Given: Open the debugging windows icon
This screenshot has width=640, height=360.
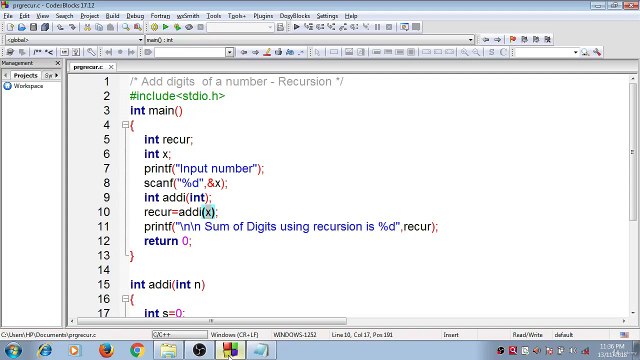Looking at the screenshot, I should click(404, 27).
